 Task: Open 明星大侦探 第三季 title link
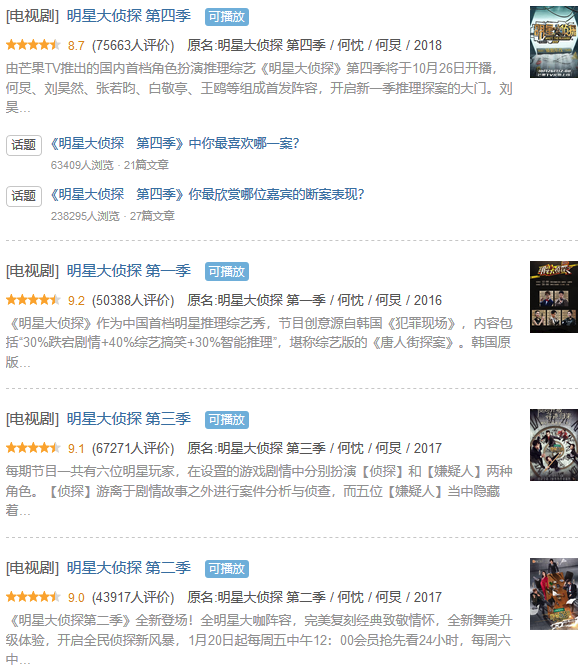click(129, 419)
